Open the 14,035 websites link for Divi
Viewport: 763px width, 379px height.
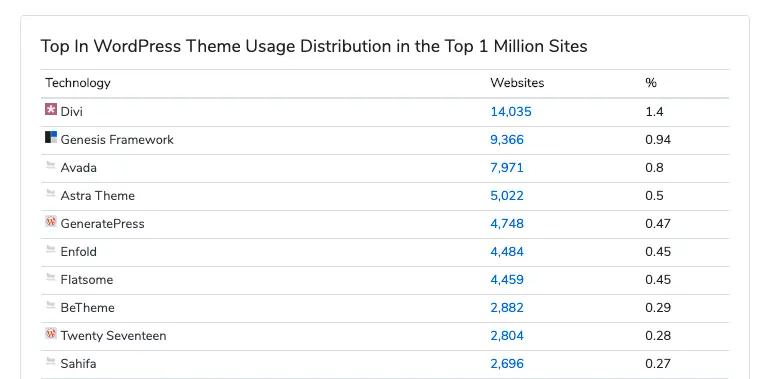(511, 112)
